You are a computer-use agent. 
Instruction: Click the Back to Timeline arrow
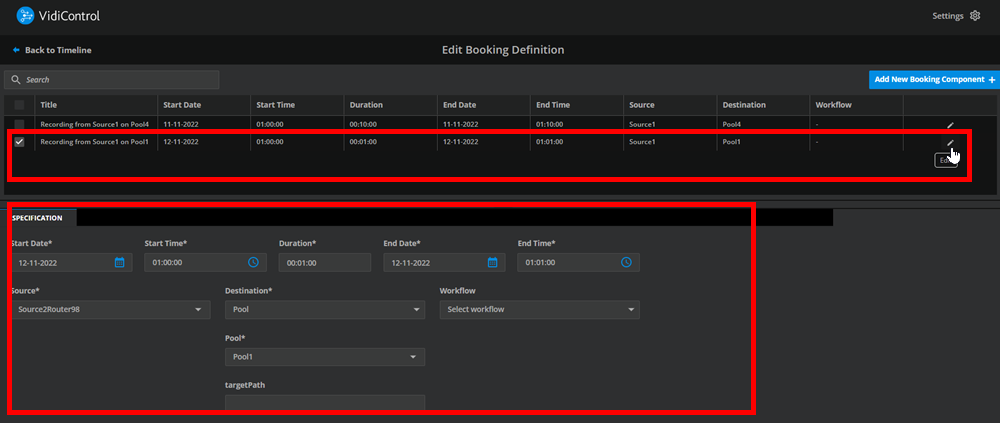(x=16, y=50)
